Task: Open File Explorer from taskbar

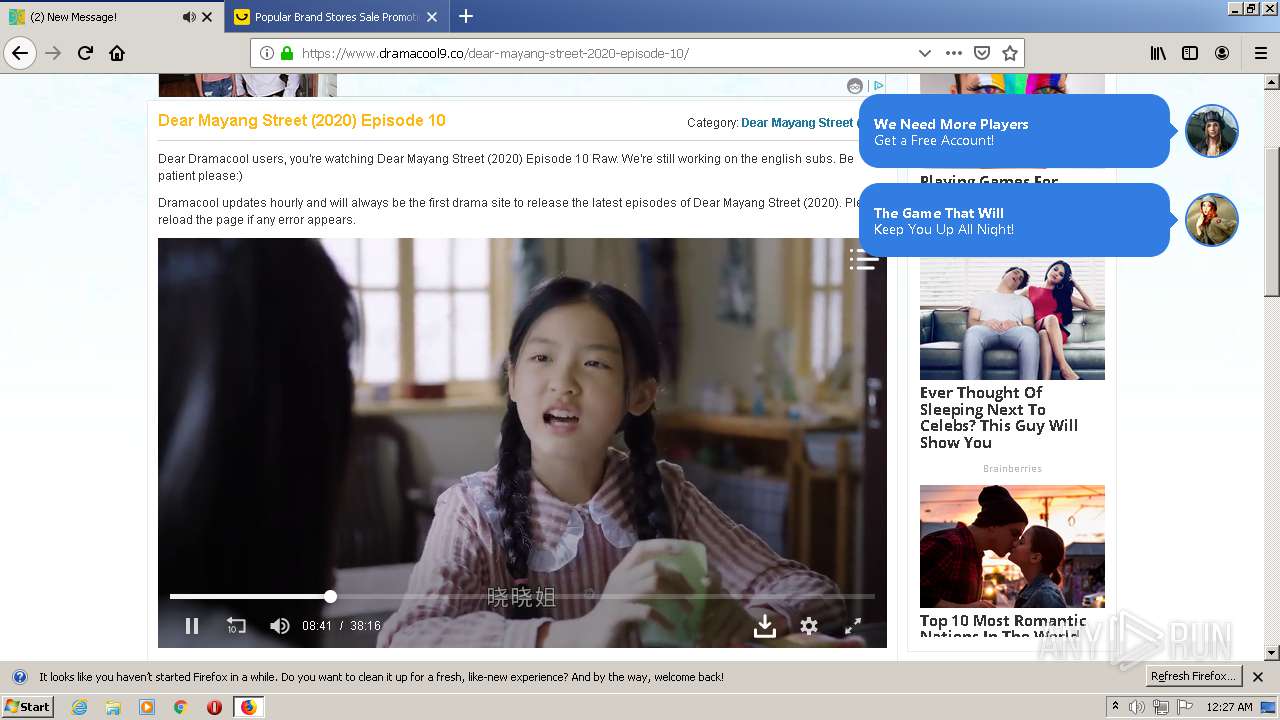Action: tap(113, 707)
